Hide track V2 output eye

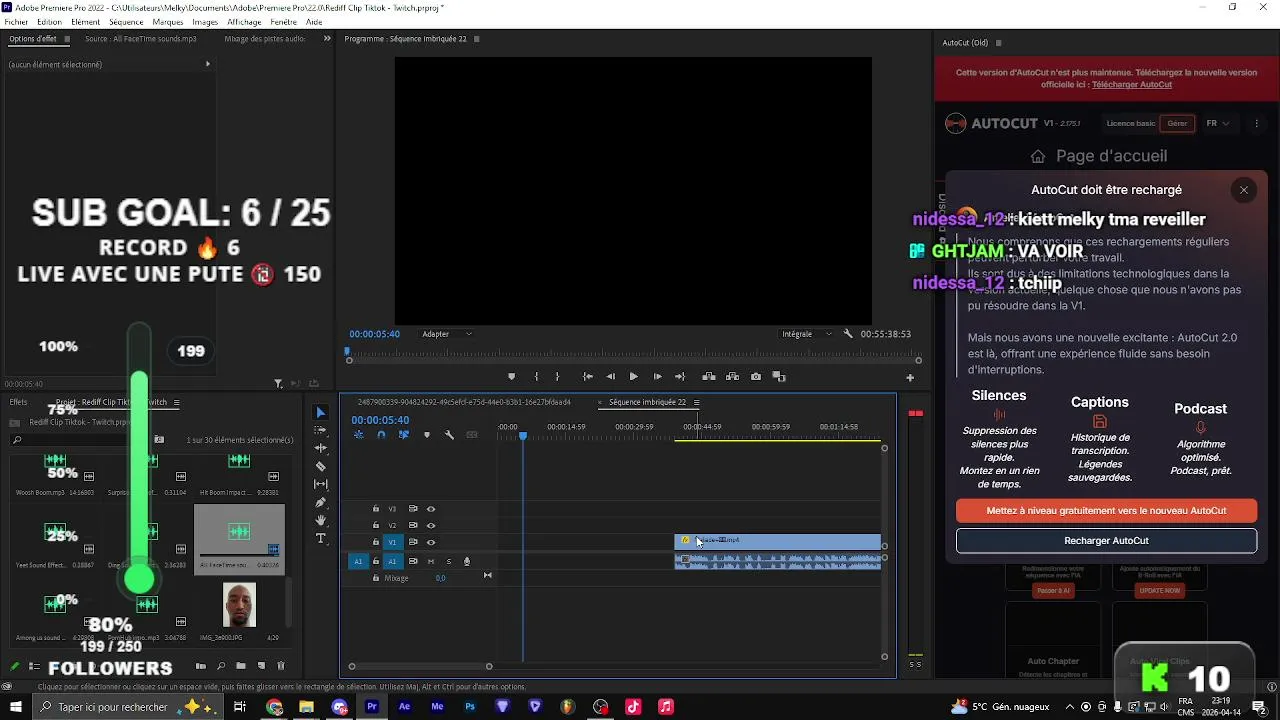tap(431, 525)
